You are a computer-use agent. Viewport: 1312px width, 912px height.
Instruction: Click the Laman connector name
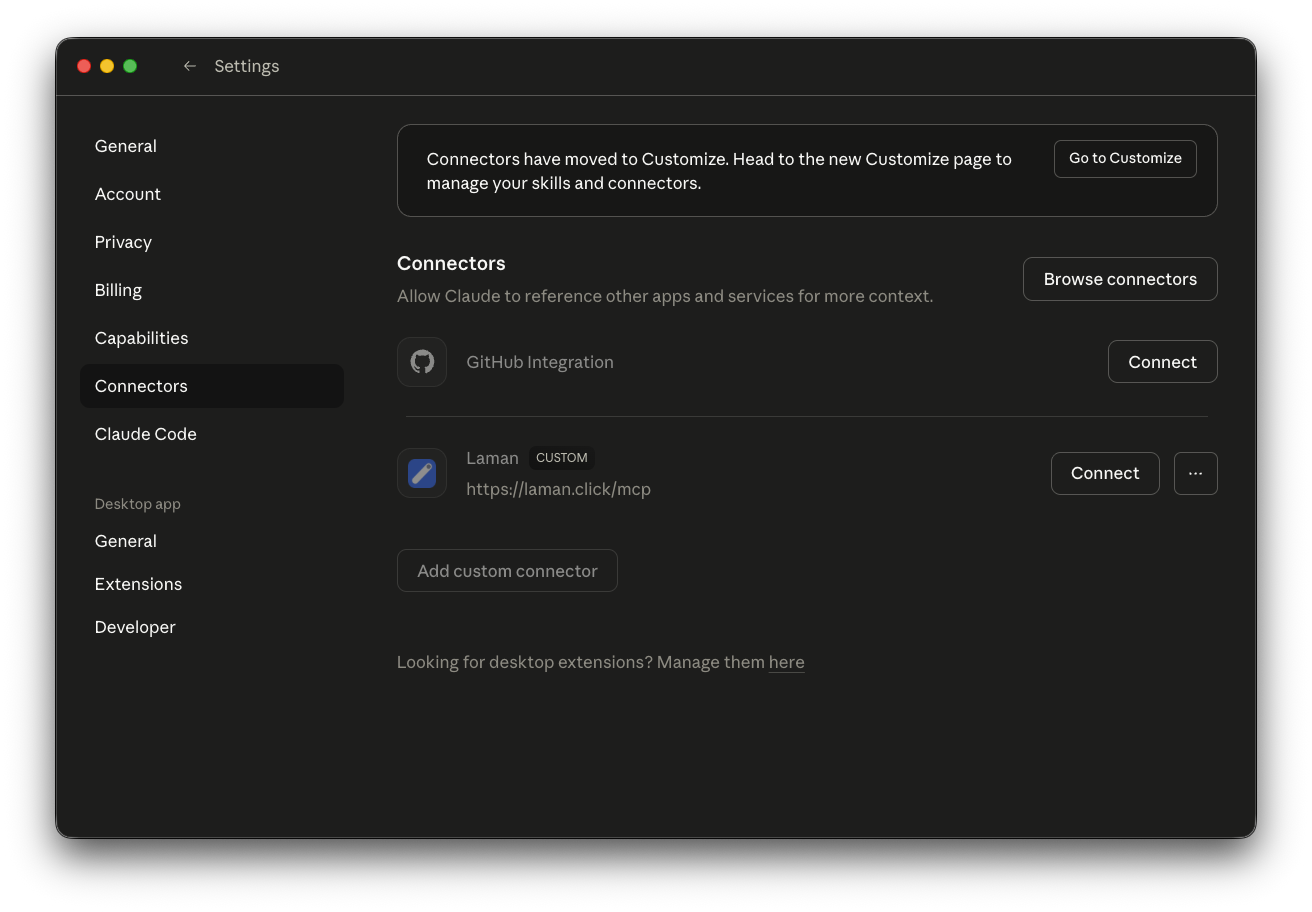492,458
